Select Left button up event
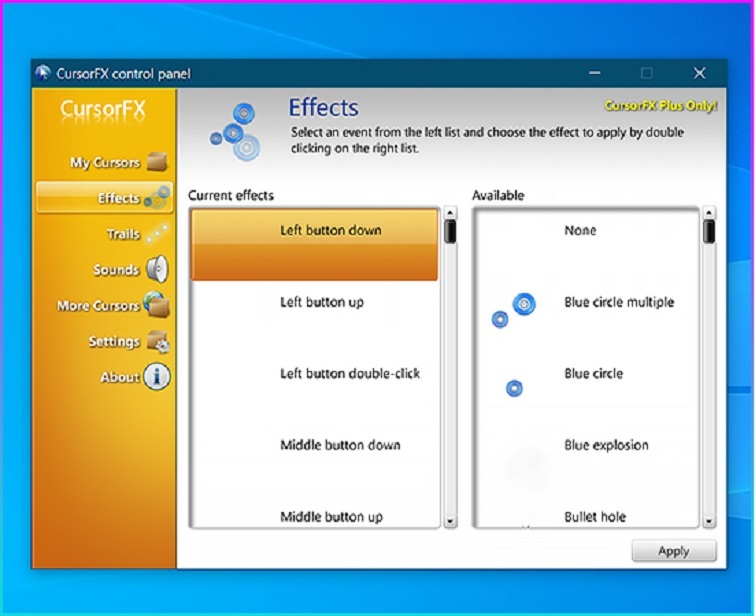755x616 pixels. [x=322, y=302]
